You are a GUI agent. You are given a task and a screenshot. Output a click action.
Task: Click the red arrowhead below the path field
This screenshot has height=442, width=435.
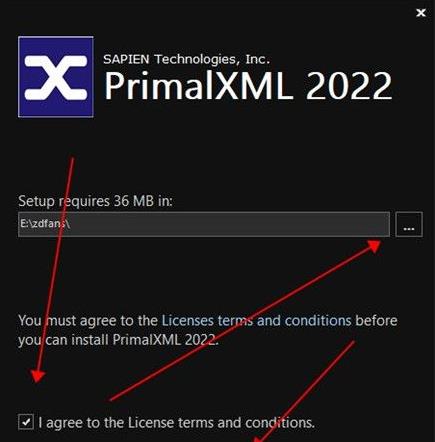coord(374,246)
